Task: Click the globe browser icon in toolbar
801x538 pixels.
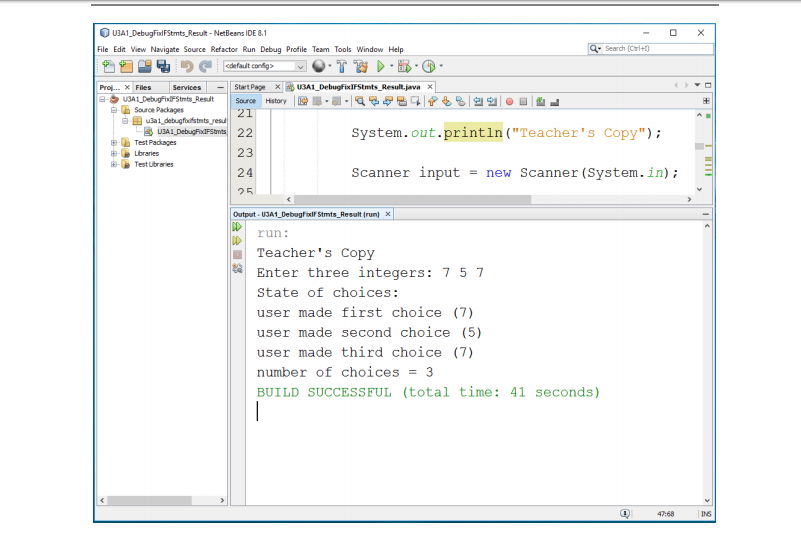Action: [x=318, y=65]
